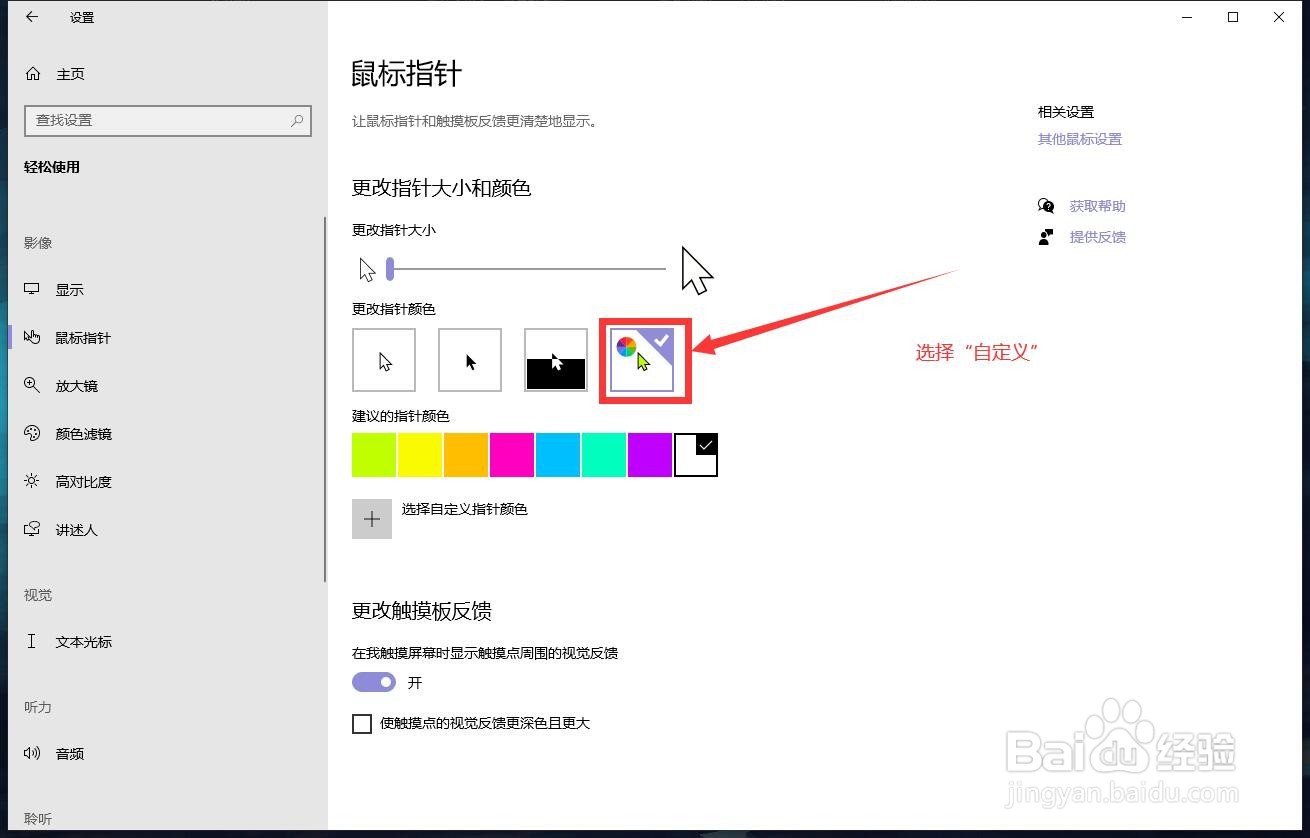The height and width of the screenshot is (838, 1310).
Task: Pick the magenta pointer color
Action: [x=512, y=455]
